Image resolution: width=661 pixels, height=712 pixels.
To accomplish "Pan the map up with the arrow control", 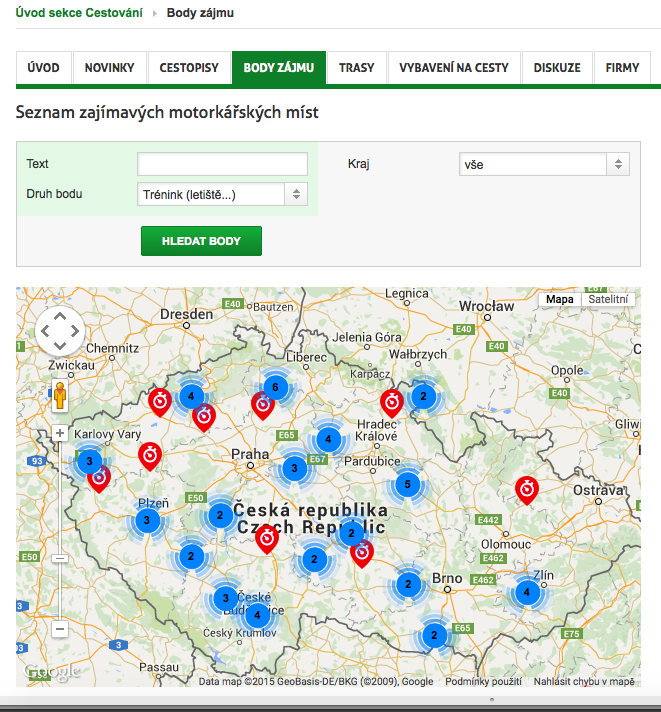I will click(60, 315).
